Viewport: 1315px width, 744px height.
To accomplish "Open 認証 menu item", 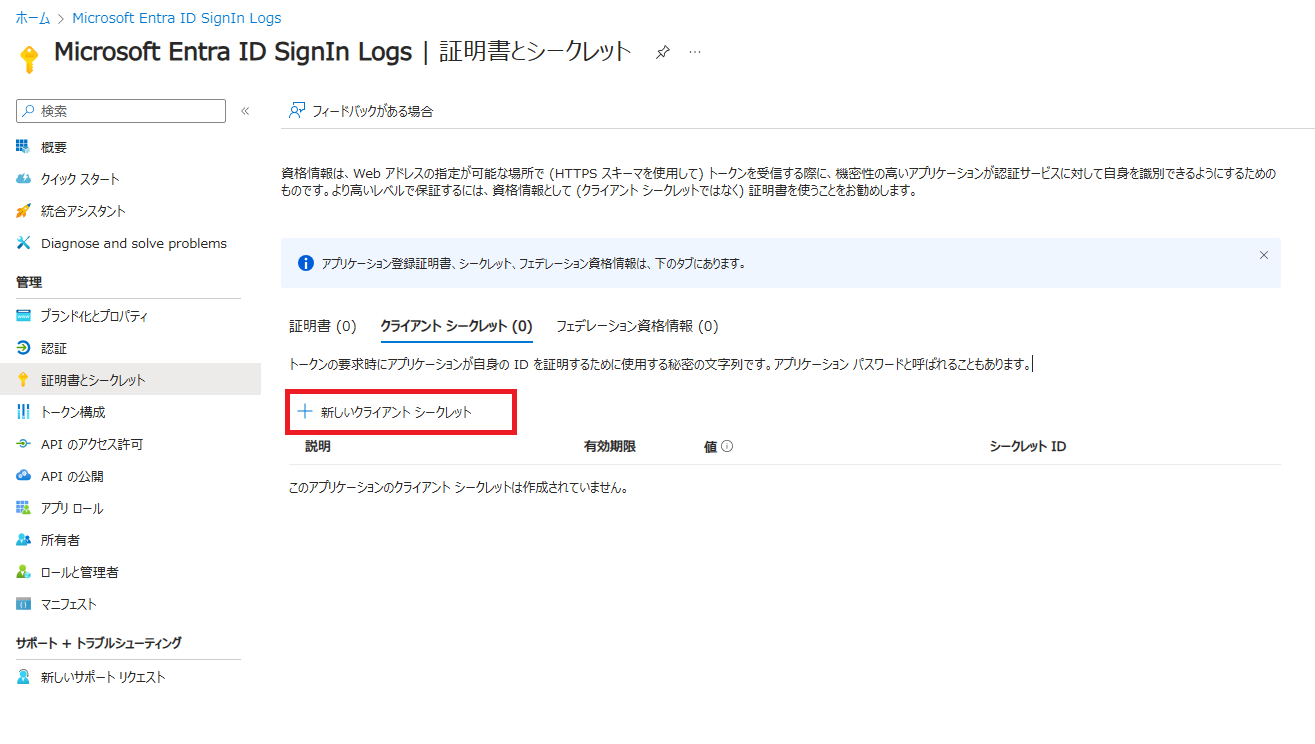I will pyautogui.click(x=54, y=348).
